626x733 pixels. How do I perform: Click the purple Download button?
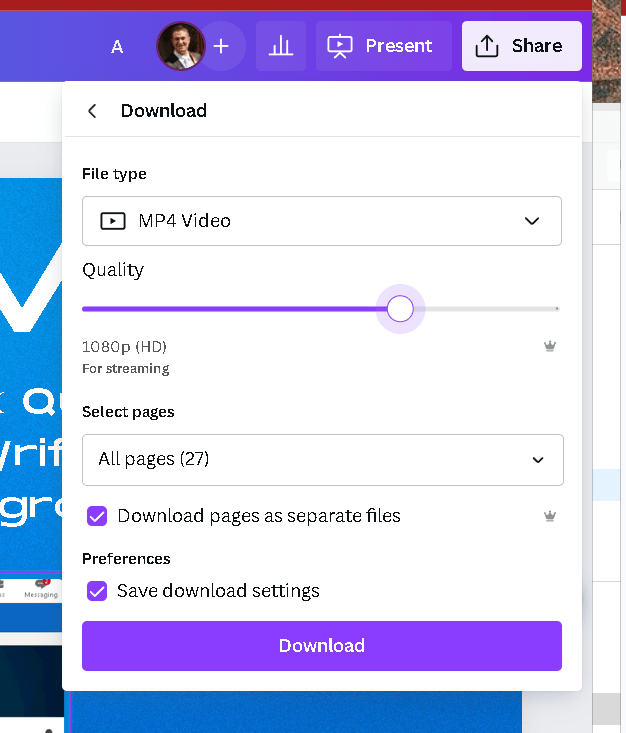pyautogui.click(x=322, y=646)
